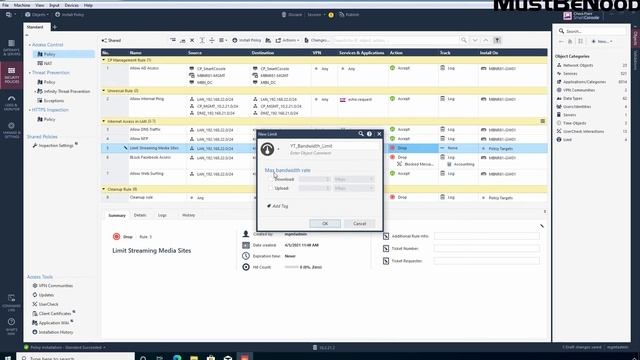Open the Actions dropdown in toolbar
Image resolution: width=640 pixels, height=360 pixels.
click(x=288, y=40)
